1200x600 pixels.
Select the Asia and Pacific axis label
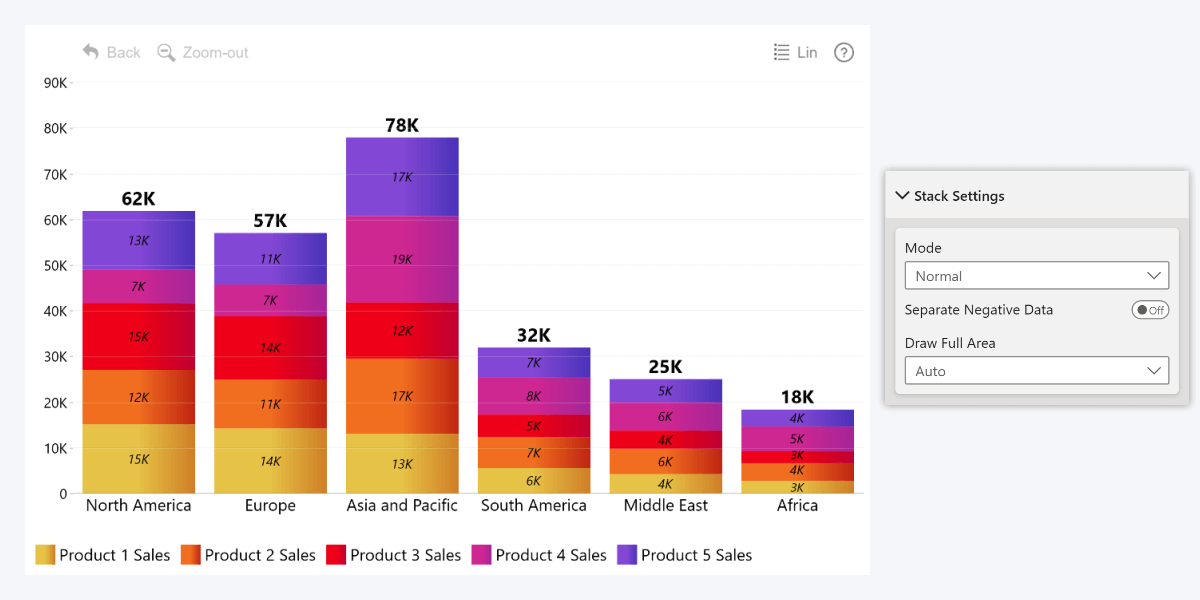[x=402, y=505]
